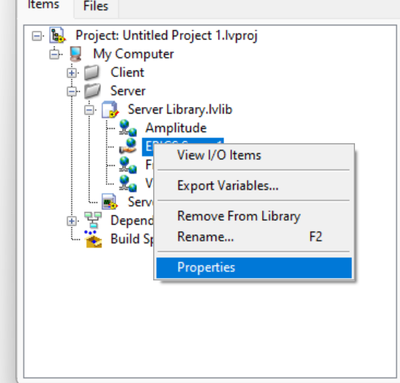Click the Client folder icon
Screen dimensions: 400x383
point(92,72)
